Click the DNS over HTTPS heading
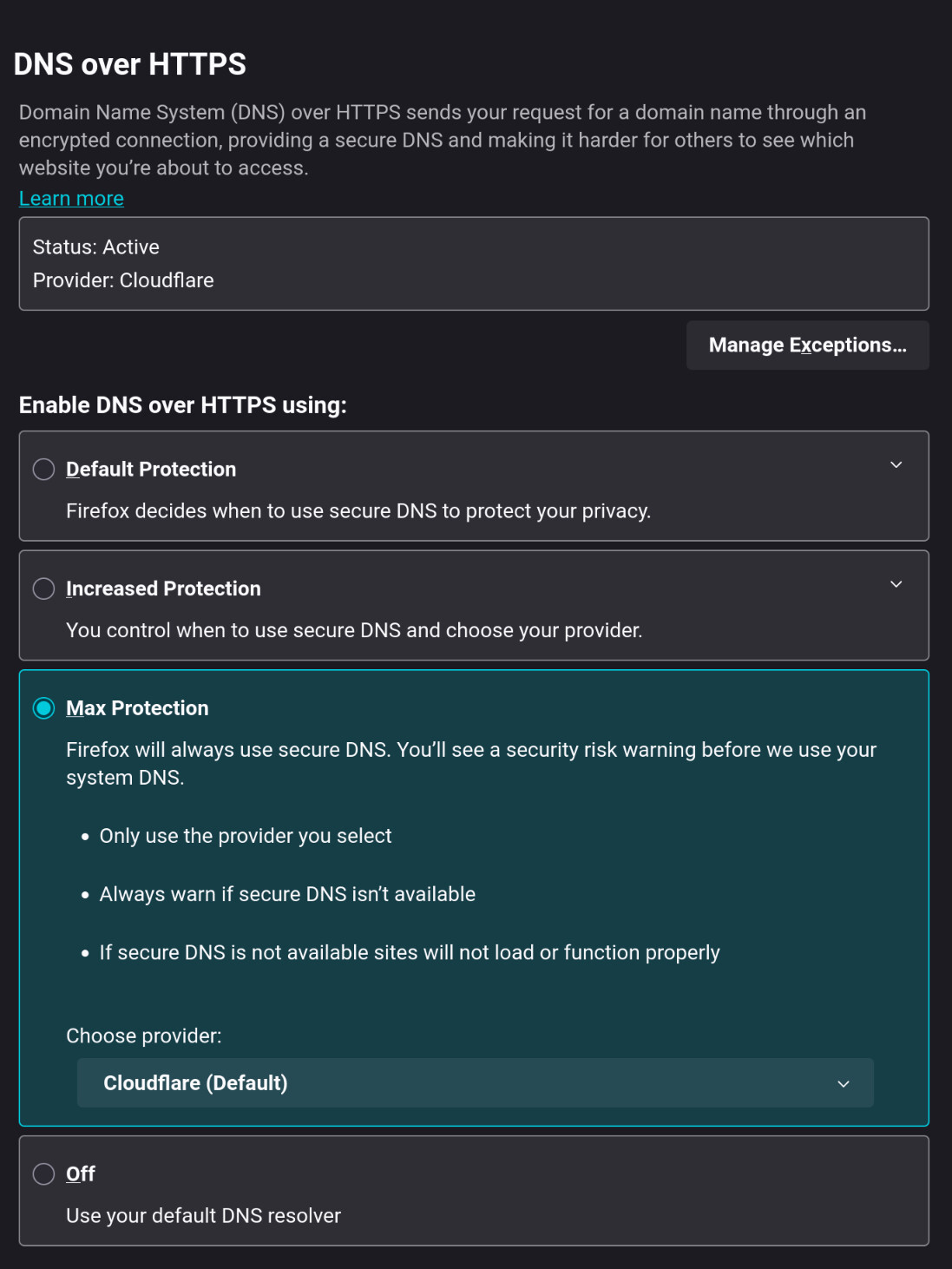This screenshot has width=952, height=1269. 130,64
